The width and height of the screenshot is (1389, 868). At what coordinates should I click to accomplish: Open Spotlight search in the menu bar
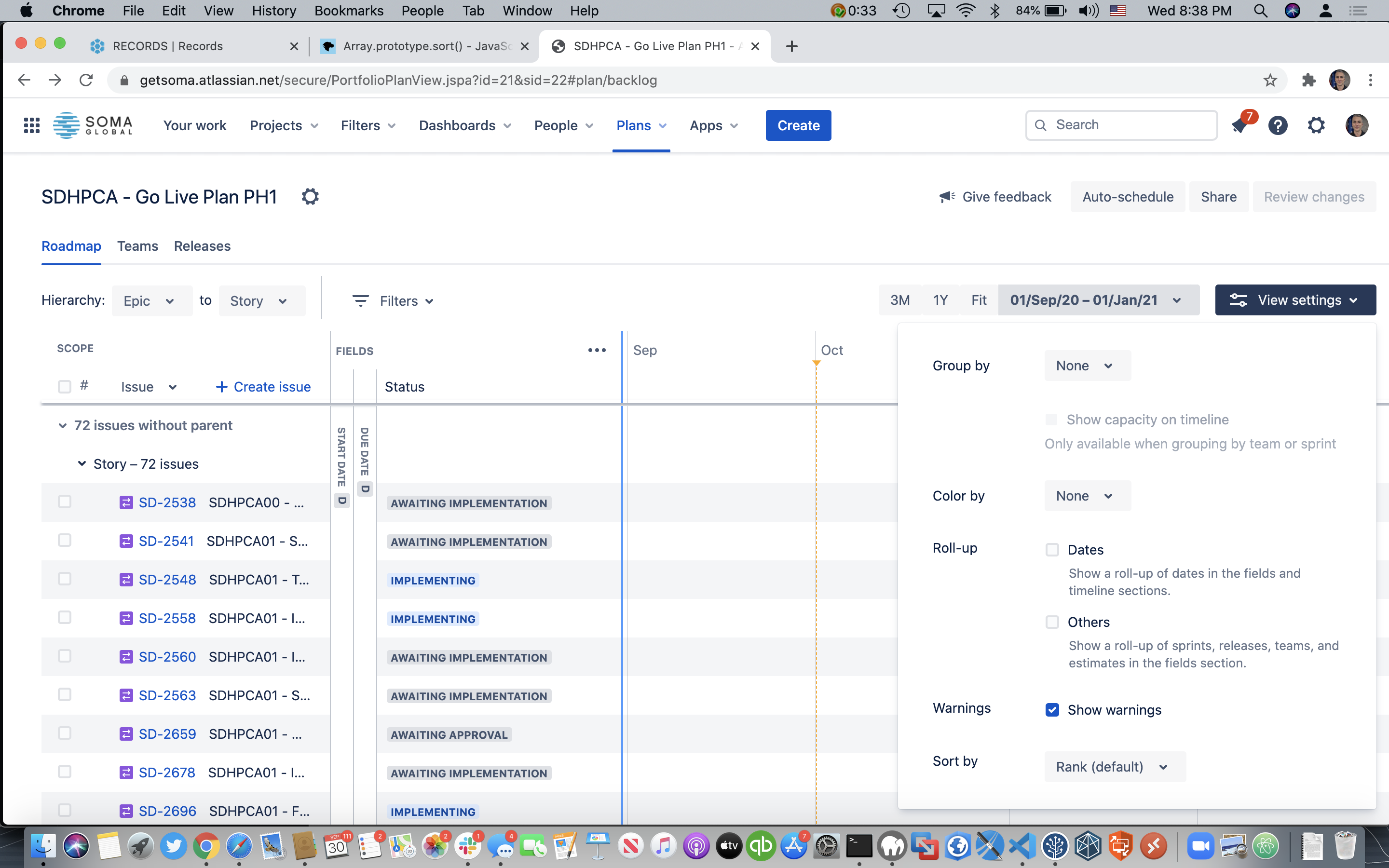[x=1260, y=11]
